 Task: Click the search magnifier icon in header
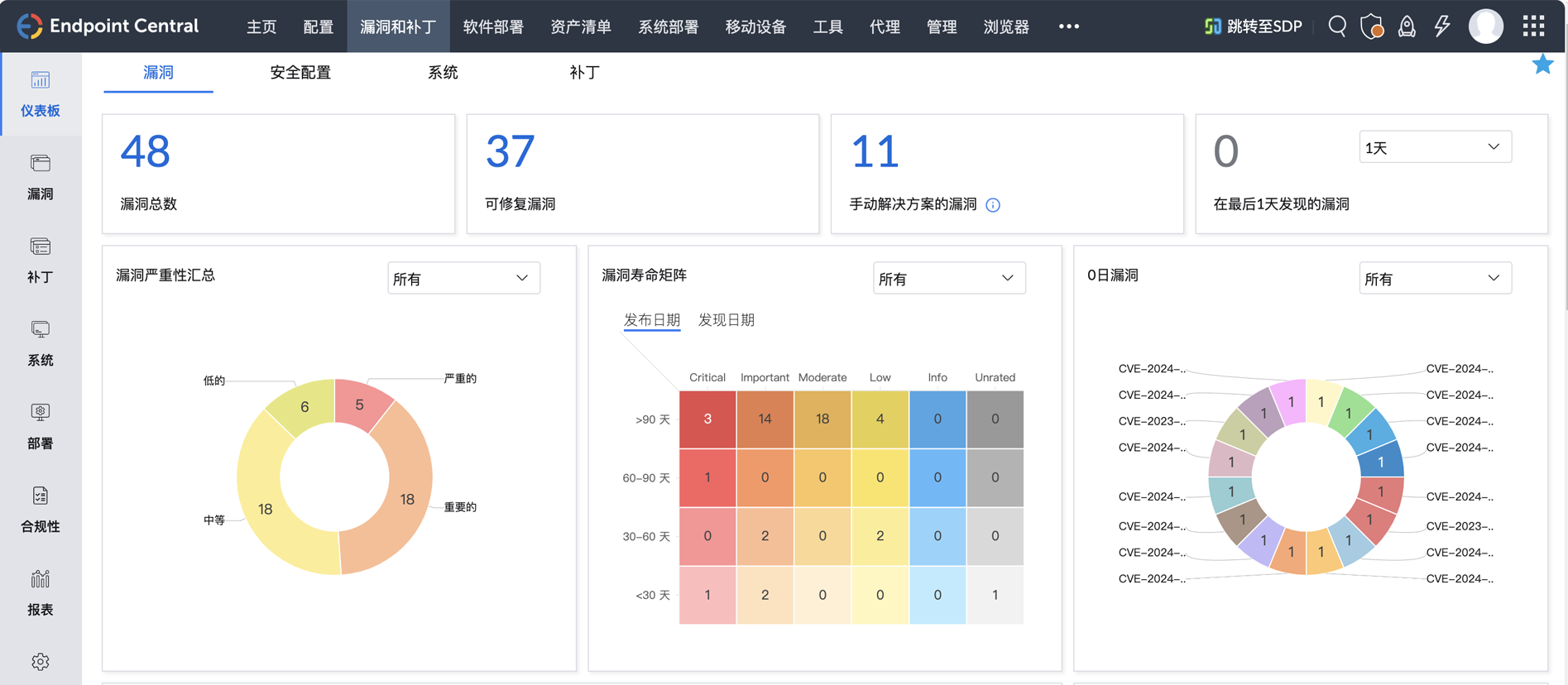(1337, 26)
